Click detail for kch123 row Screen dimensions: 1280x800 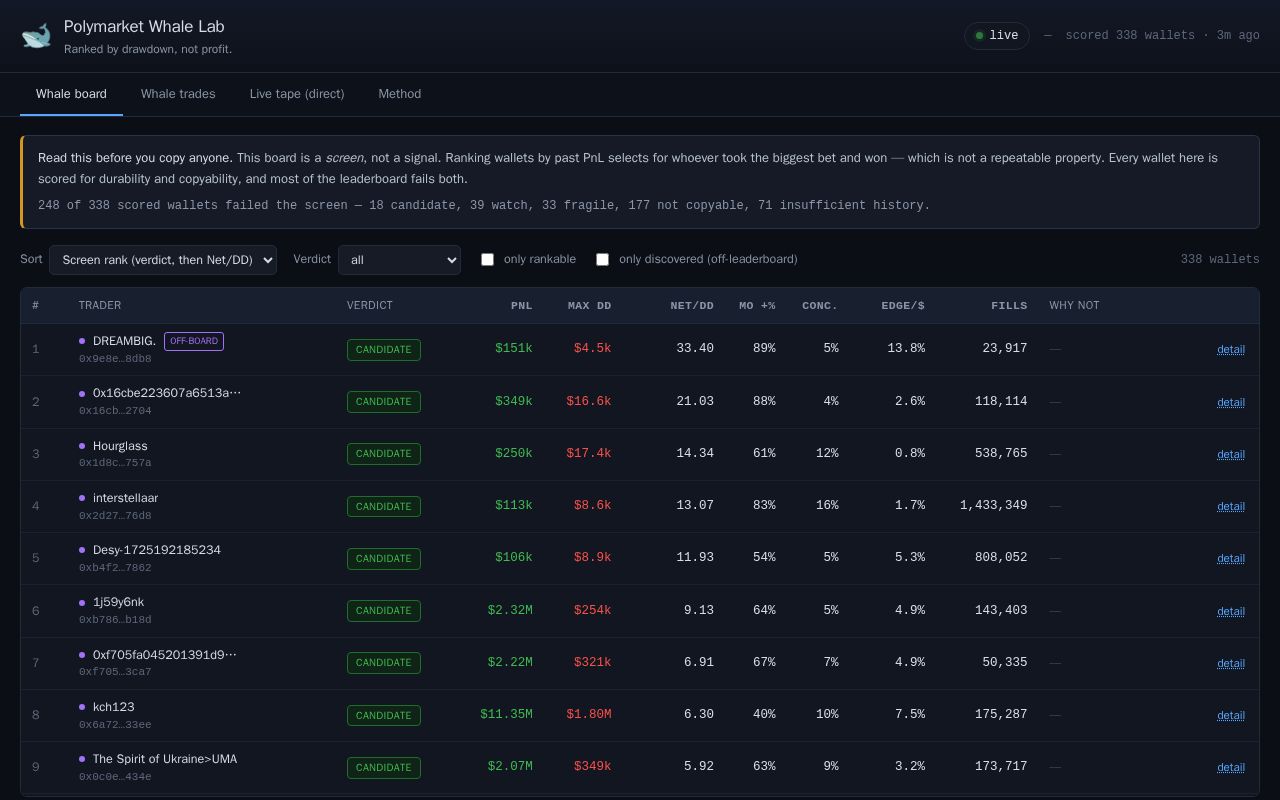click(1231, 715)
